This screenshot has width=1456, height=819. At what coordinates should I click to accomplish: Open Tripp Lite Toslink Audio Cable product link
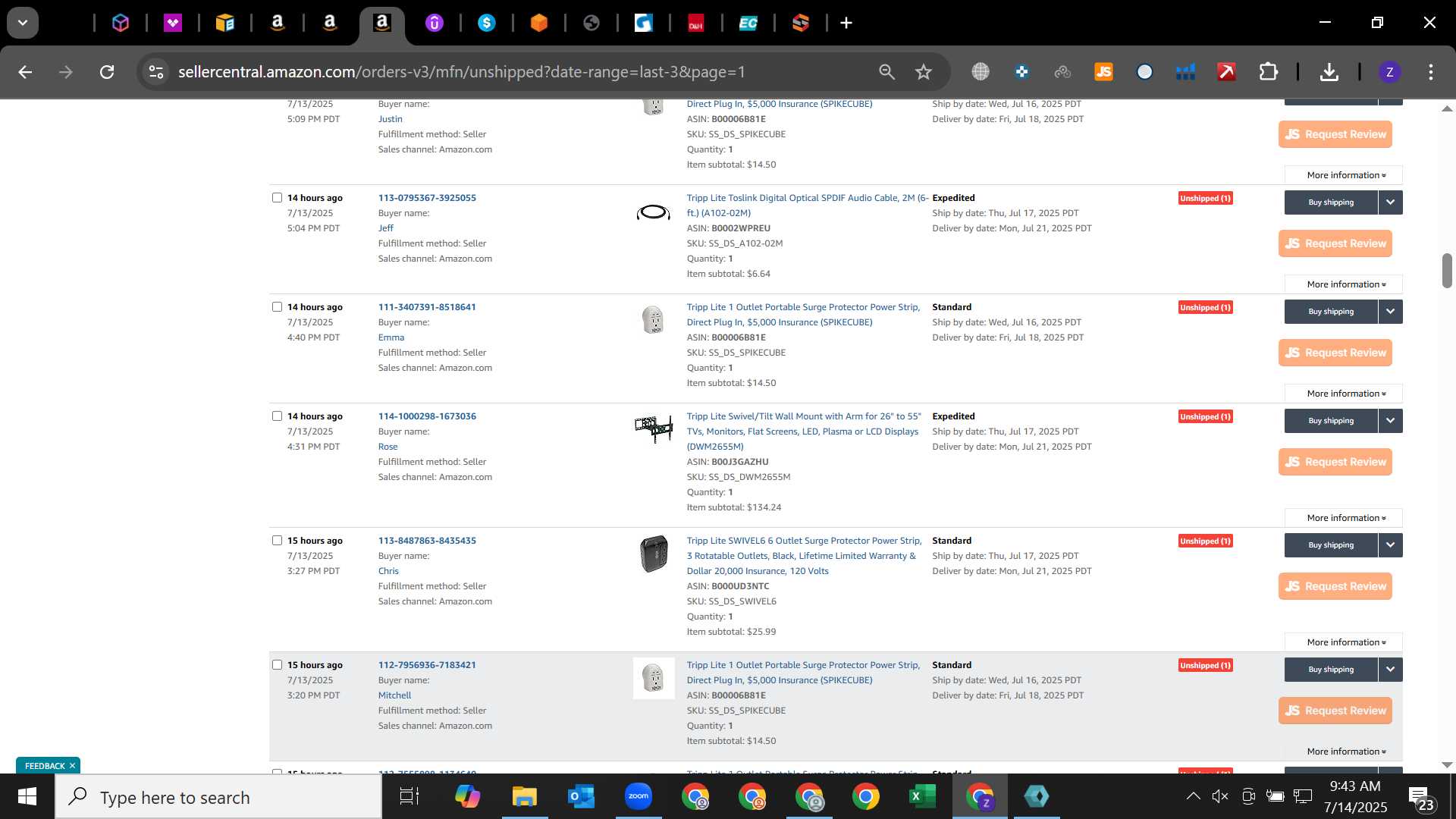pyautogui.click(x=807, y=206)
